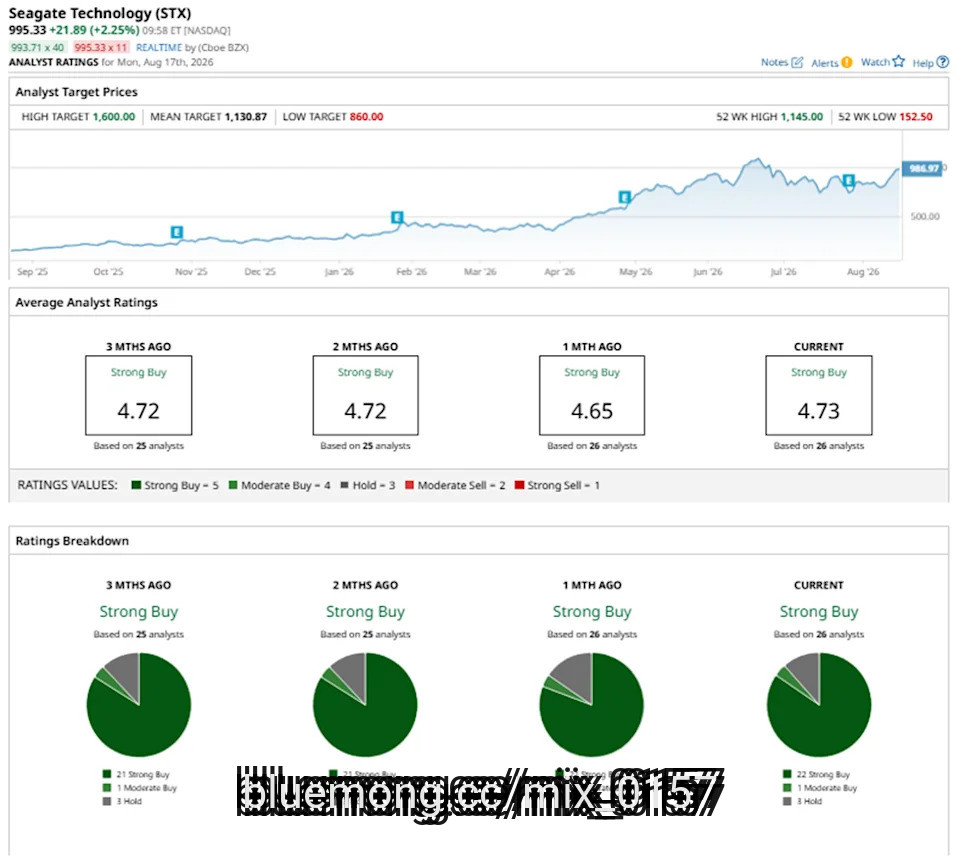Click the Jun '26 axis label
This screenshot has width=959, height=859.
[x=708, y=272]
